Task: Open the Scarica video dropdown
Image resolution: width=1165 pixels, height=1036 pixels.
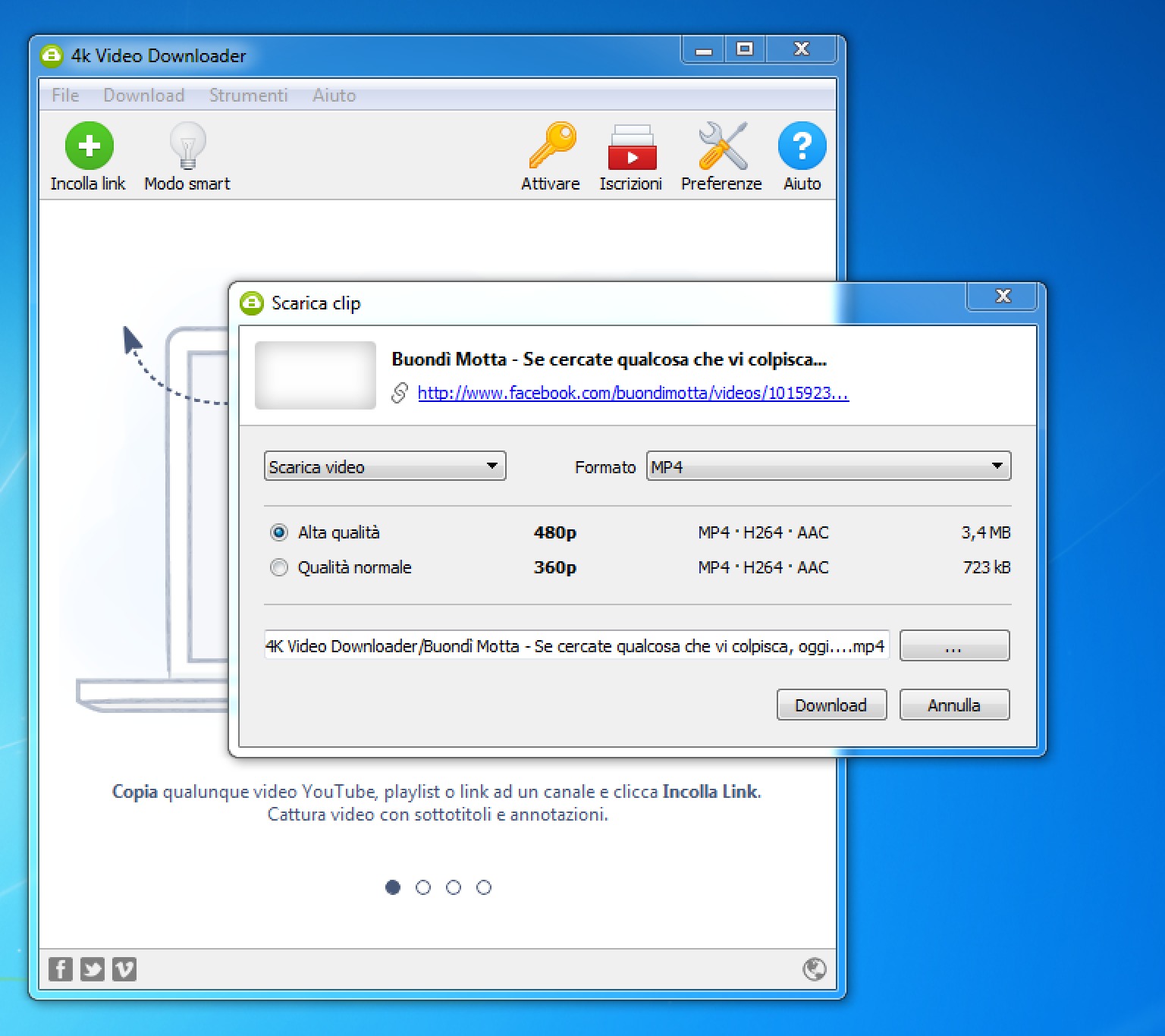Action: pos(385,466)
